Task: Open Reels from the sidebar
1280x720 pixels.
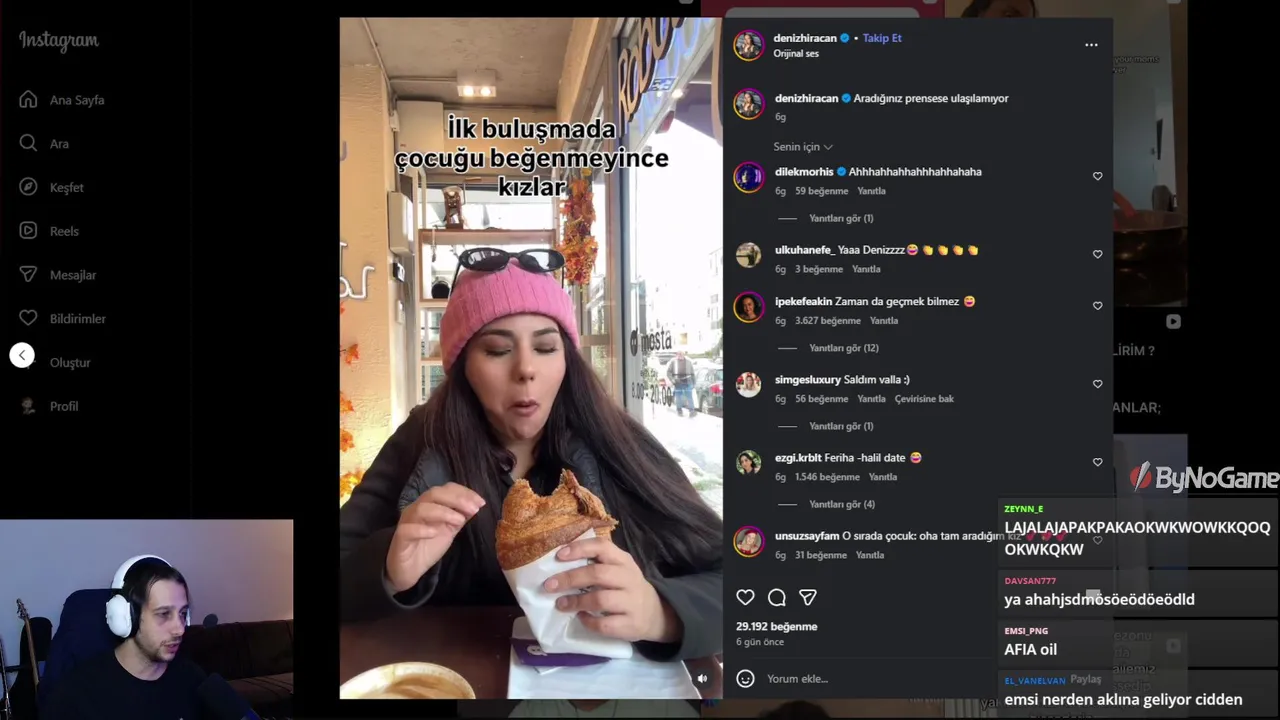Action: [x=64, y=231]
